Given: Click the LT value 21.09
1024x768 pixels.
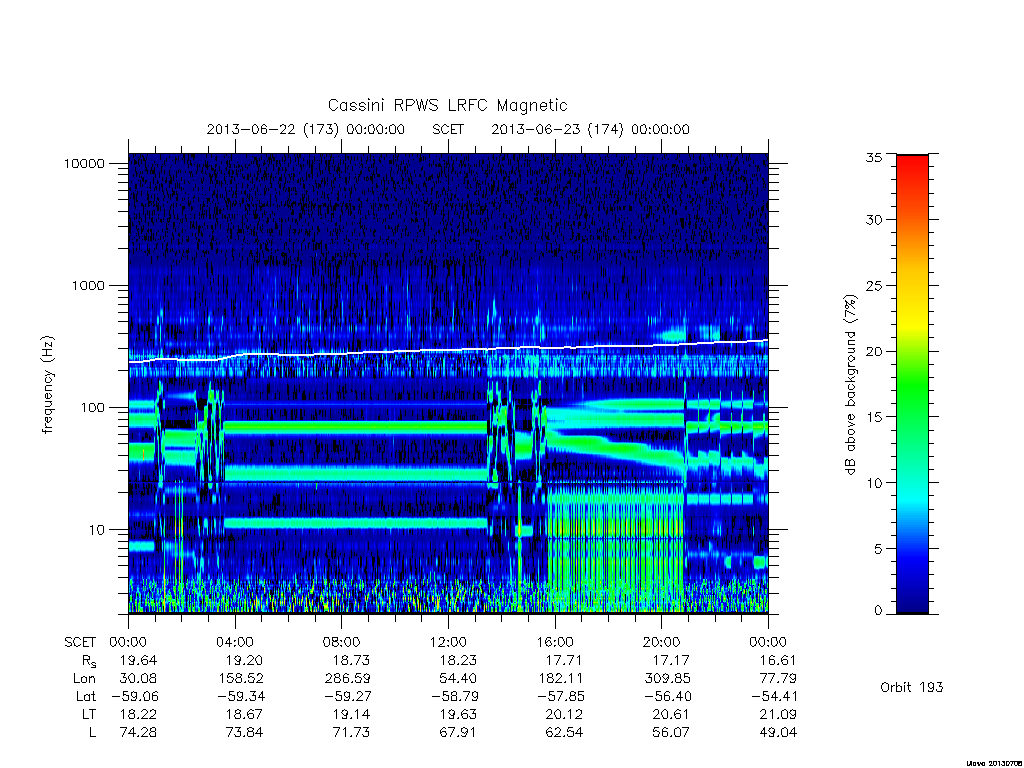Looking at the screenshot, I should 778,714.
